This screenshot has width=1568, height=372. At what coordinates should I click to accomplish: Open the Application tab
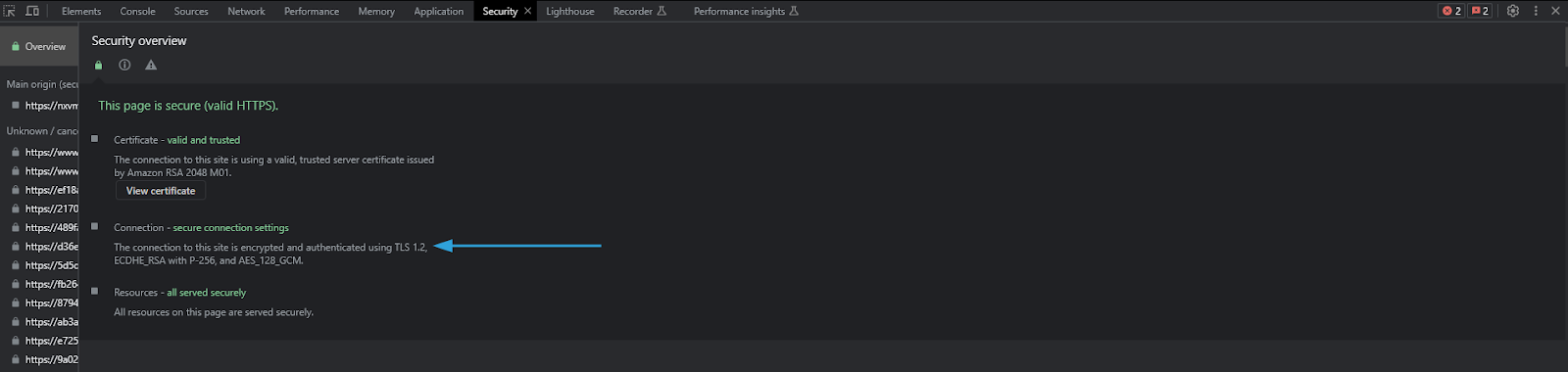coord(438,11)
